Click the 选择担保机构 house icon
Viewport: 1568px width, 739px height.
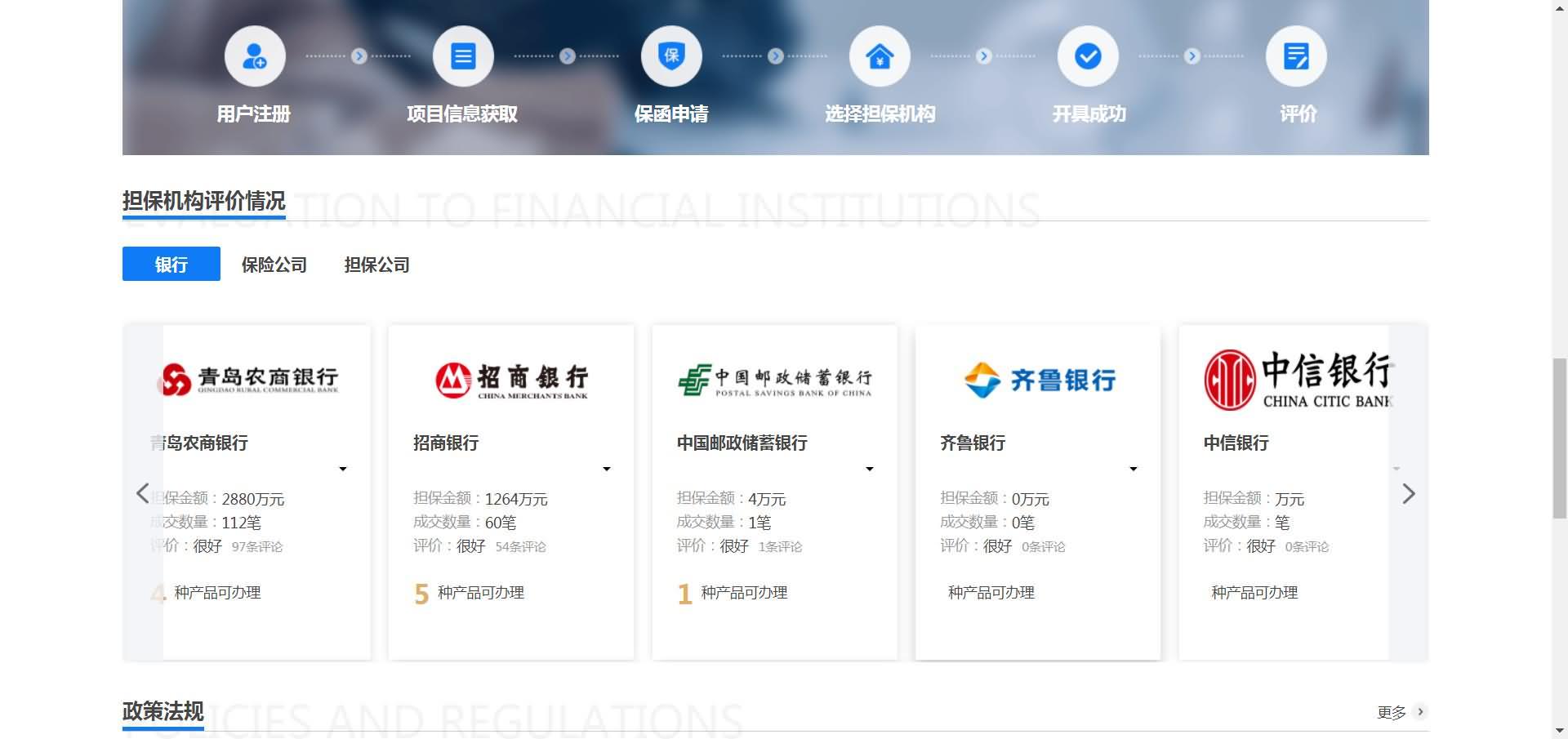pos(880,56)
